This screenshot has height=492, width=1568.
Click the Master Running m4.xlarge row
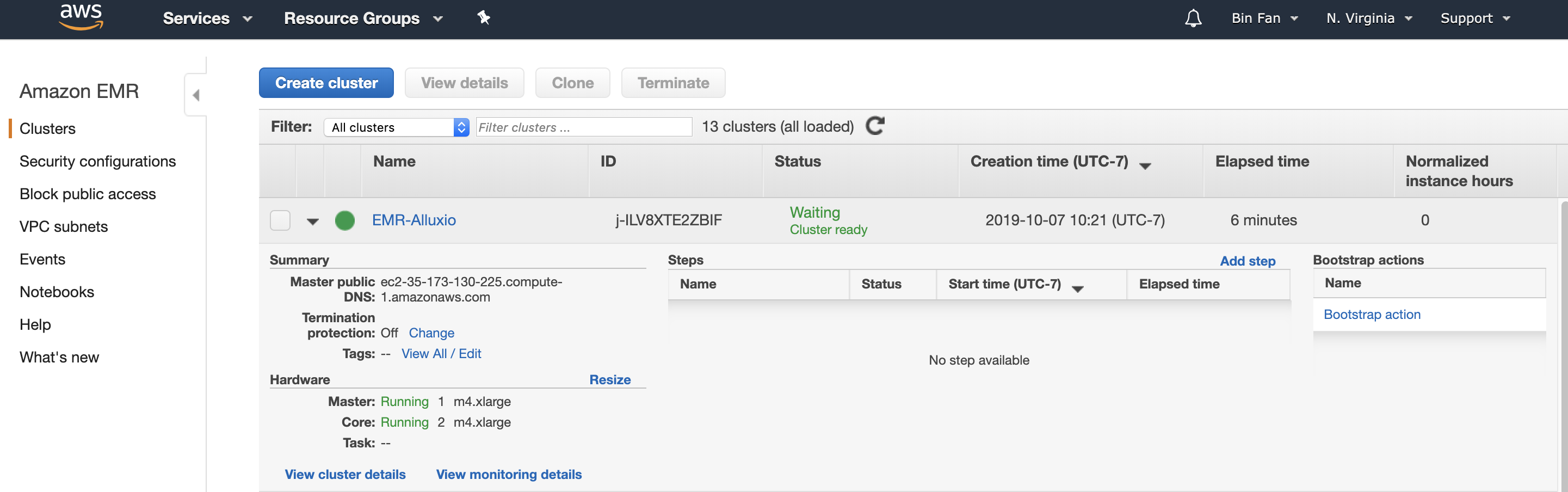419,402
